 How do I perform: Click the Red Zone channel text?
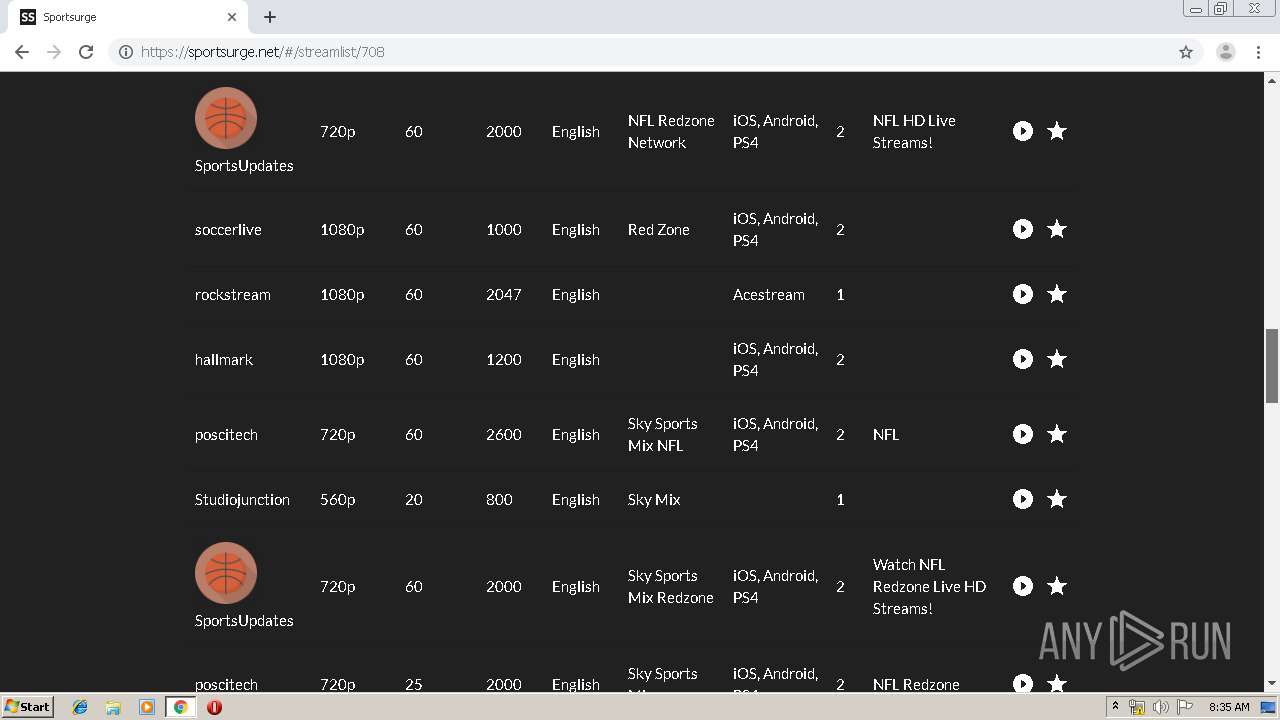point(659,229)
